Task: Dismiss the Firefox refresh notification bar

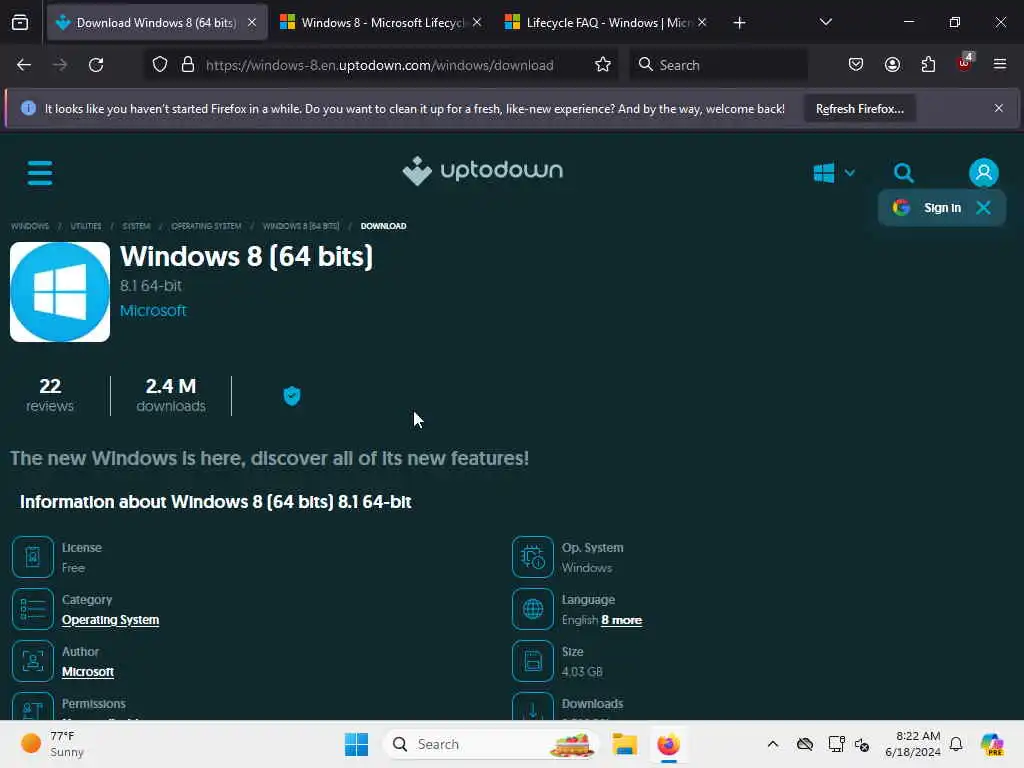Action: pyautogui.click(x=999, y=108)
